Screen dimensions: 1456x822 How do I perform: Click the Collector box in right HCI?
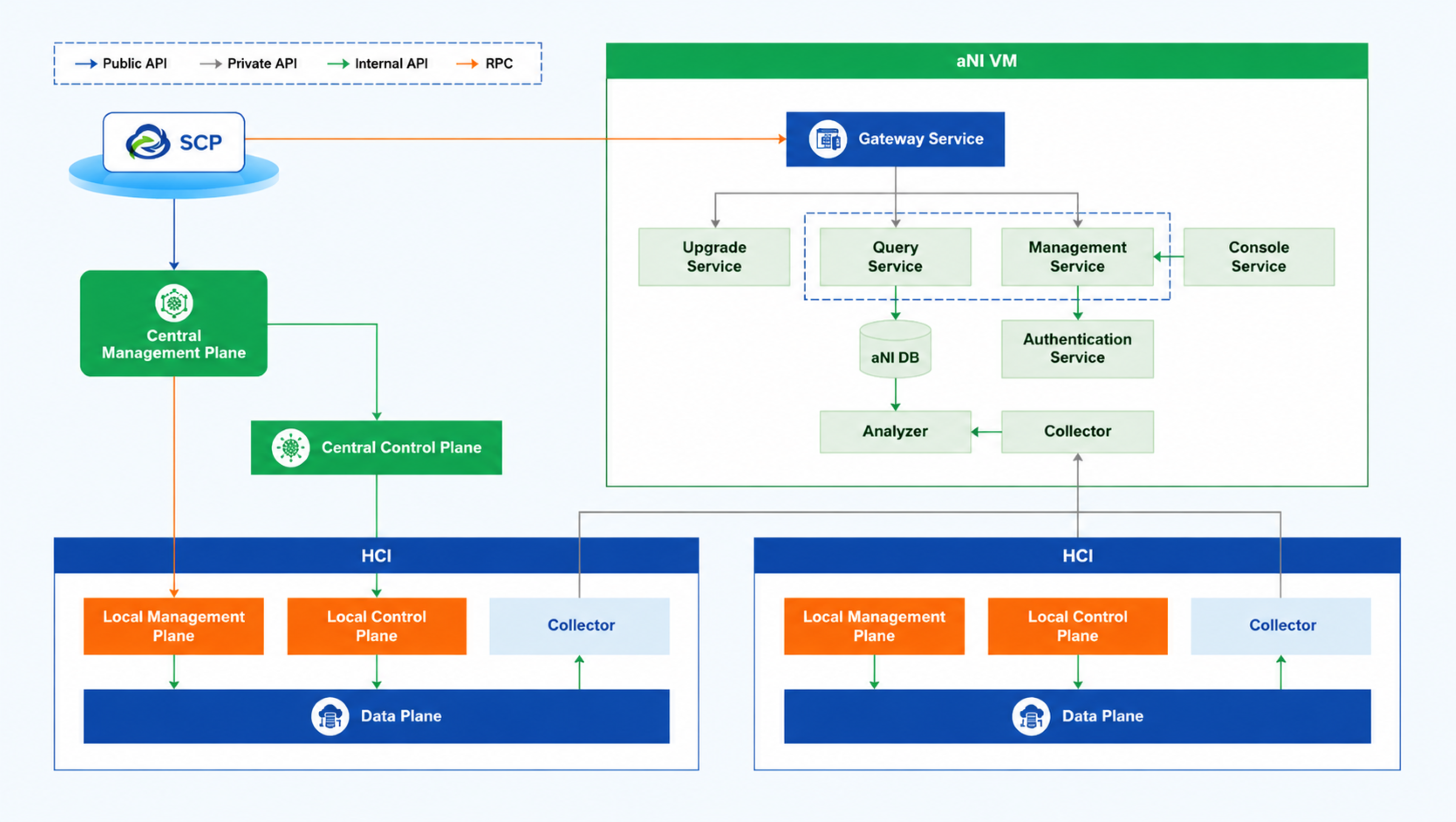1281,626
